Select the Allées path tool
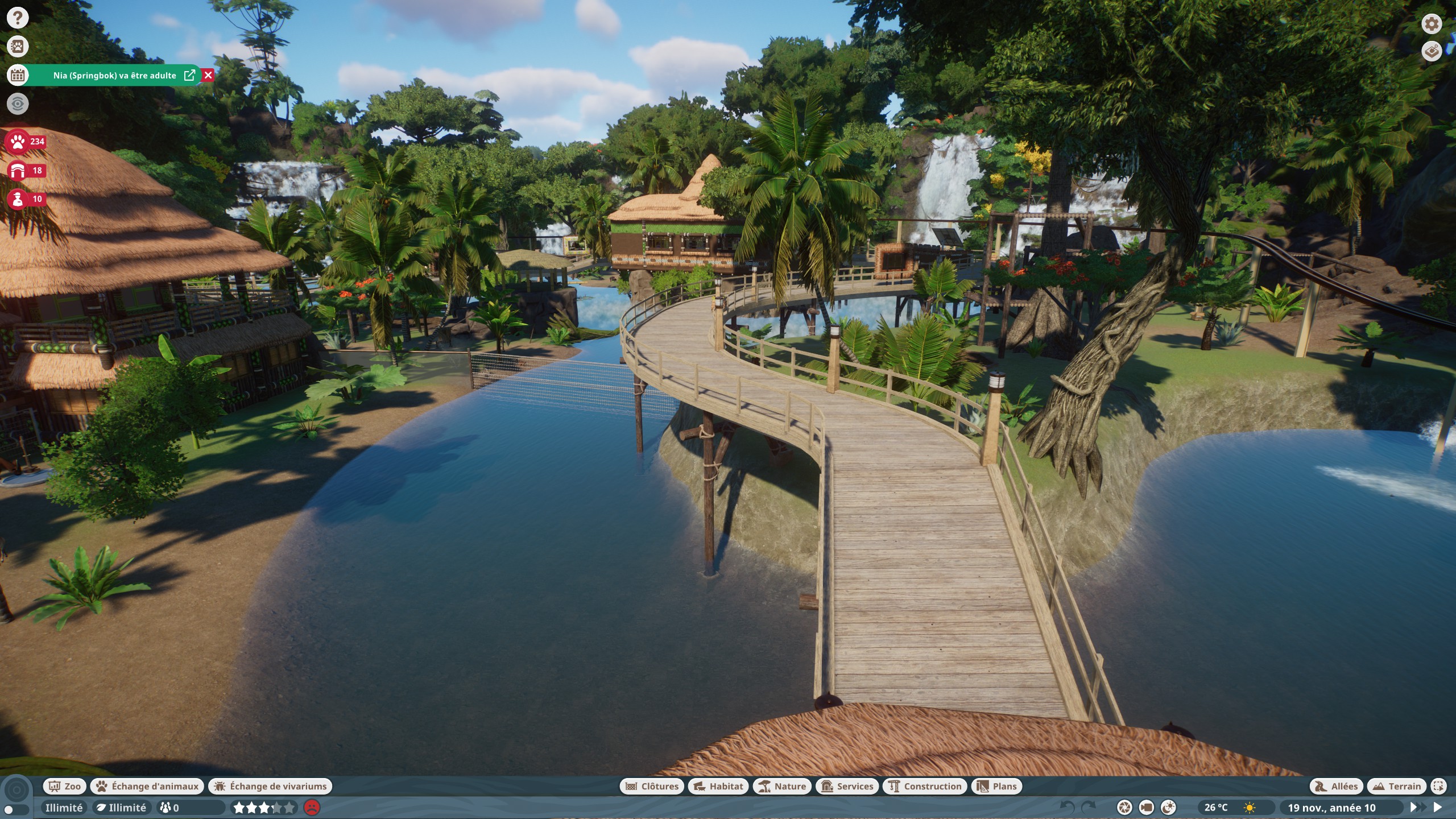Screen dimensions: 1456x819 pyautogui.click(x=1337, y=786)
